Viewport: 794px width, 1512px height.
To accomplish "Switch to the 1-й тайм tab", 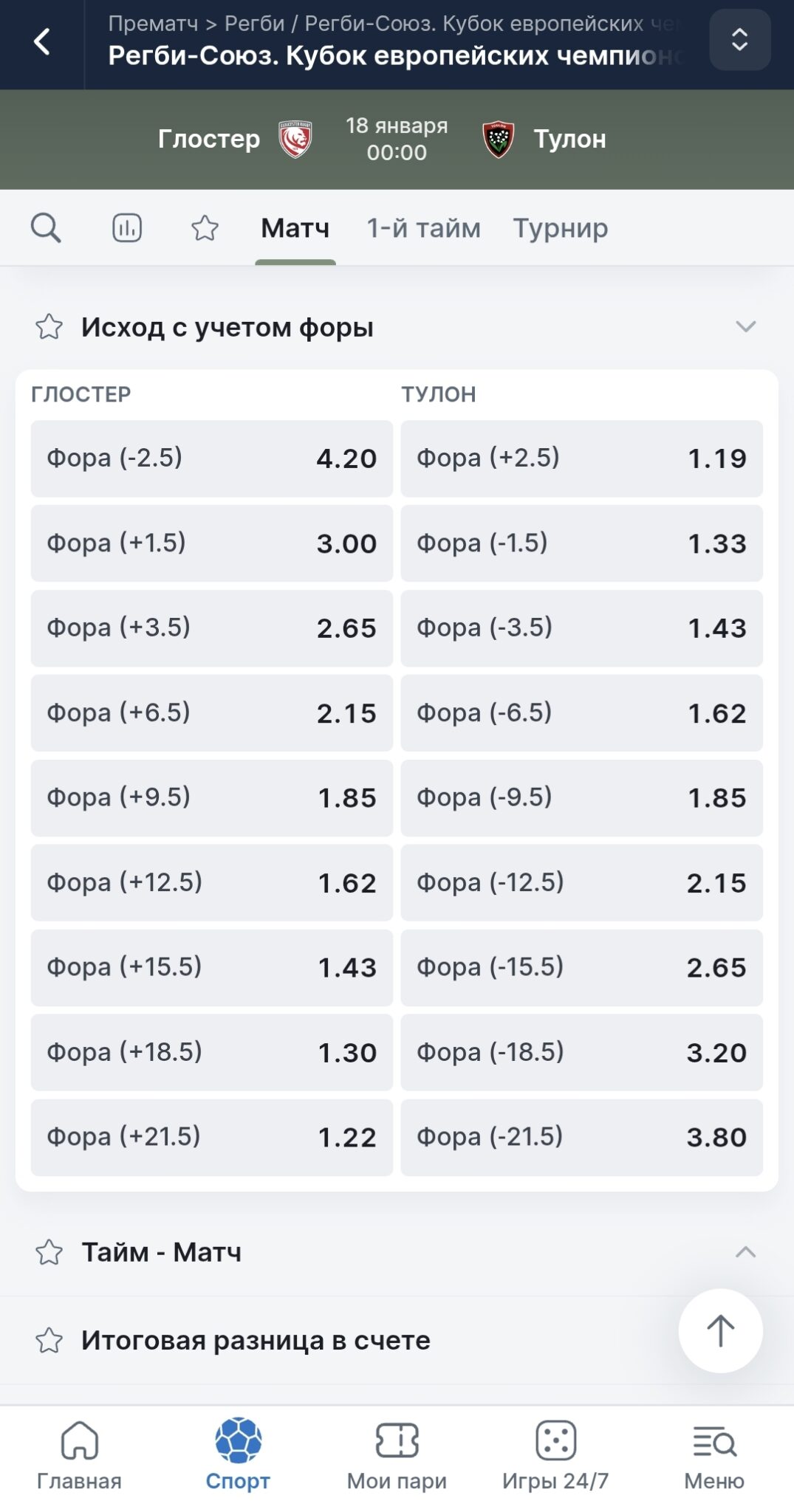I will tap(423, 228).
